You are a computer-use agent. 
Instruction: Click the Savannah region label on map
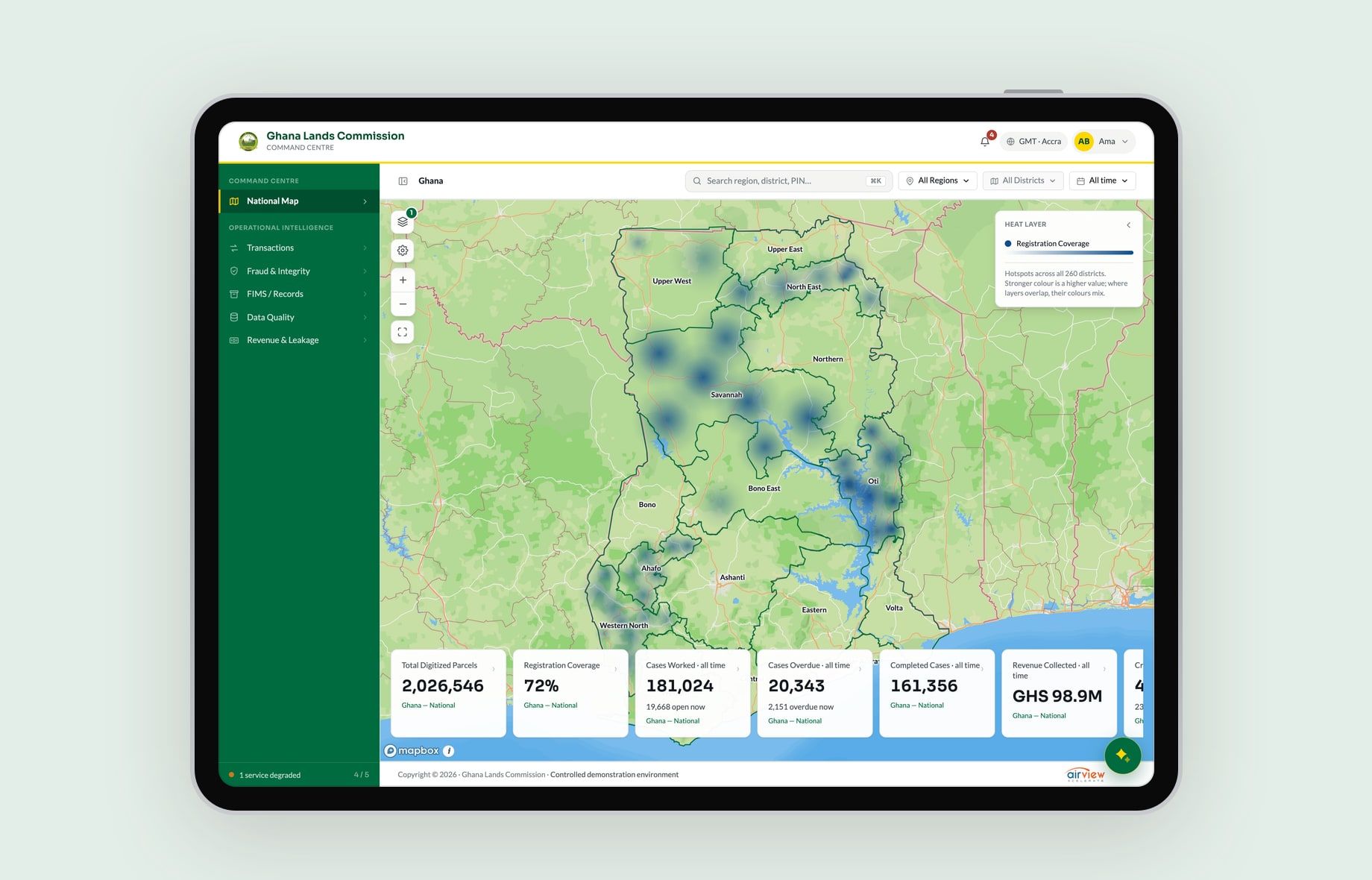[x=726, y=395]
